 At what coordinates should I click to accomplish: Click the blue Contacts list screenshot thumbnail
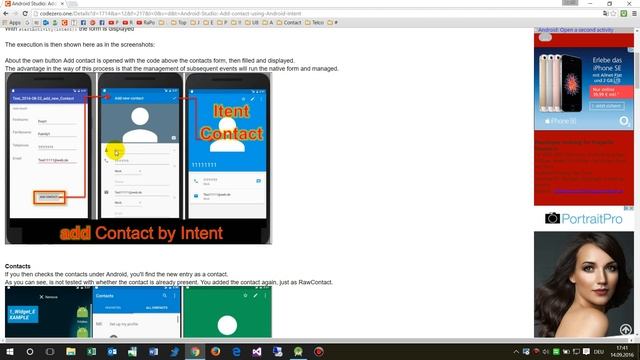tap(137, 312)
